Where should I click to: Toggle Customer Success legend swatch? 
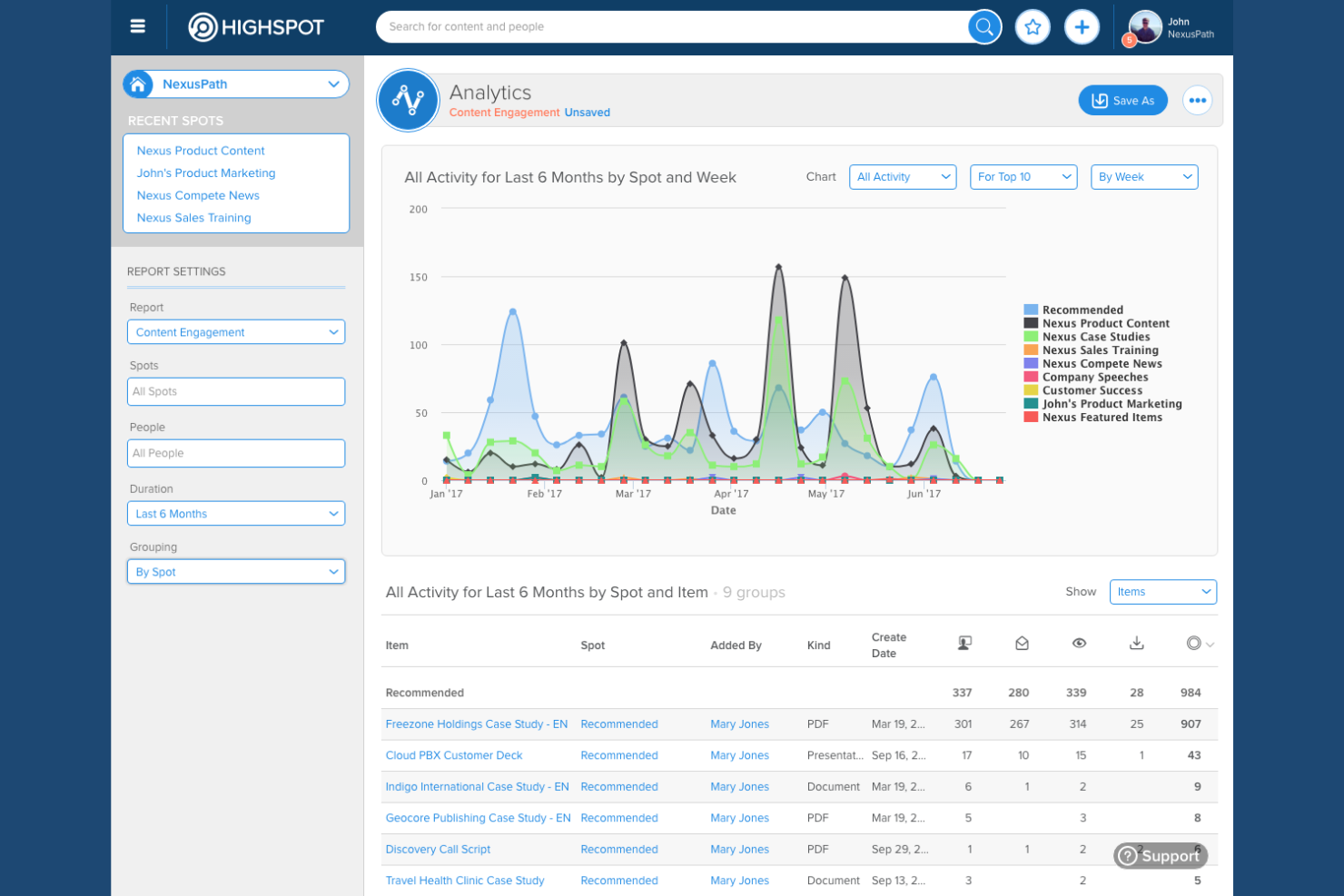[1031, 390]
